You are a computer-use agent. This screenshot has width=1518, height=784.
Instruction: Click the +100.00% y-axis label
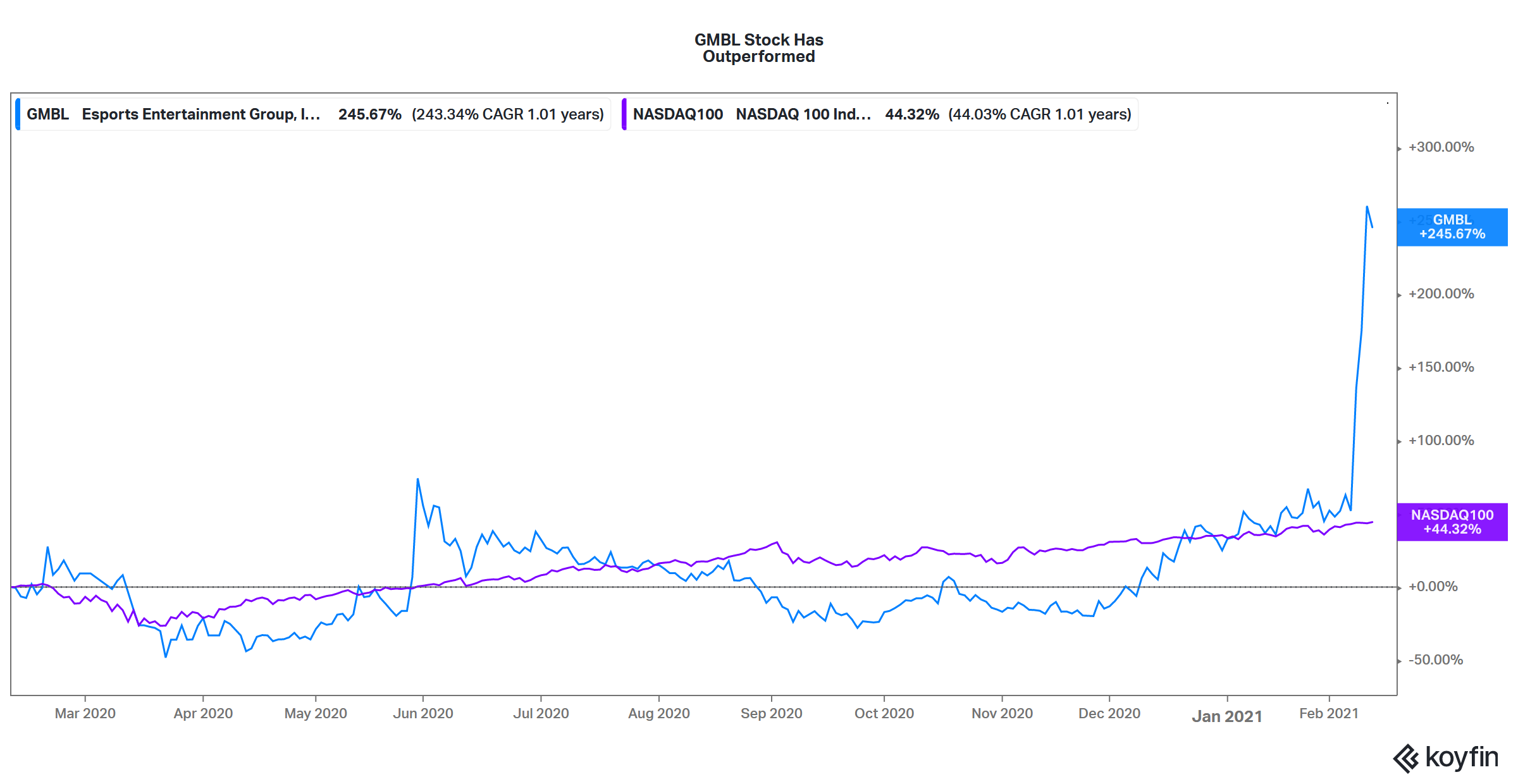point(1441,441)
